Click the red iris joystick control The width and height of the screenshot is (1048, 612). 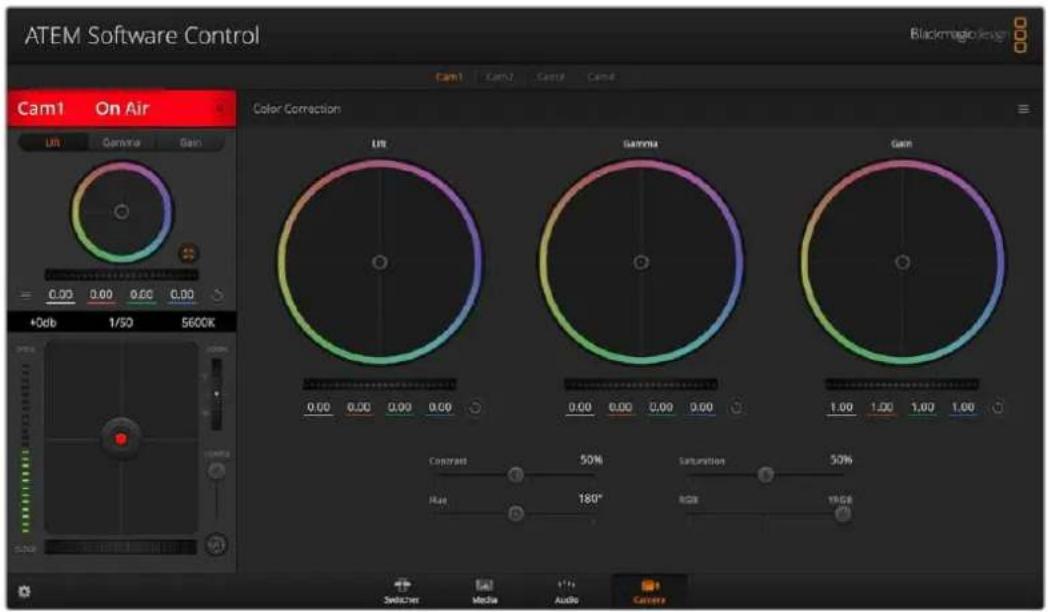121,439
